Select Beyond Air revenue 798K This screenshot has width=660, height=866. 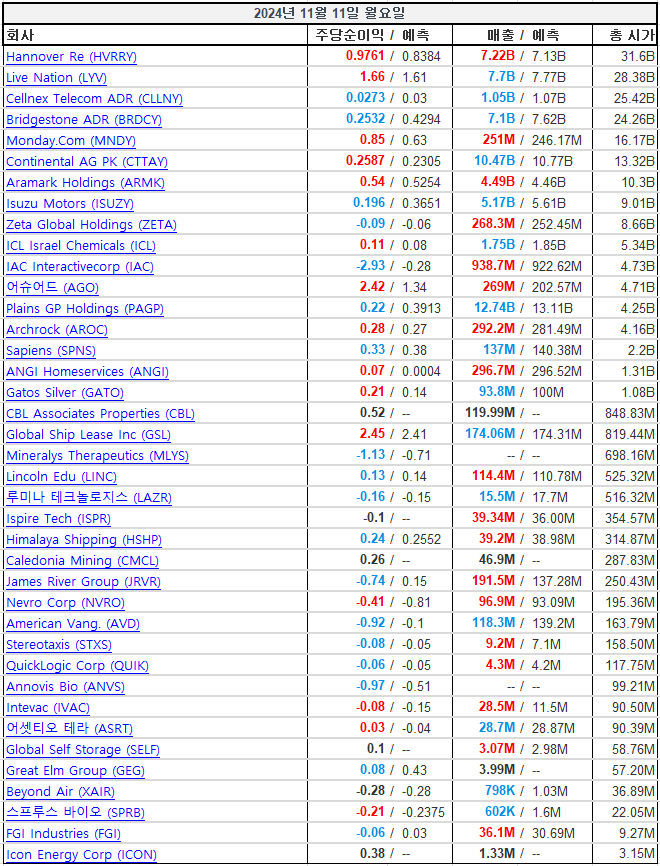coord(499,790)
